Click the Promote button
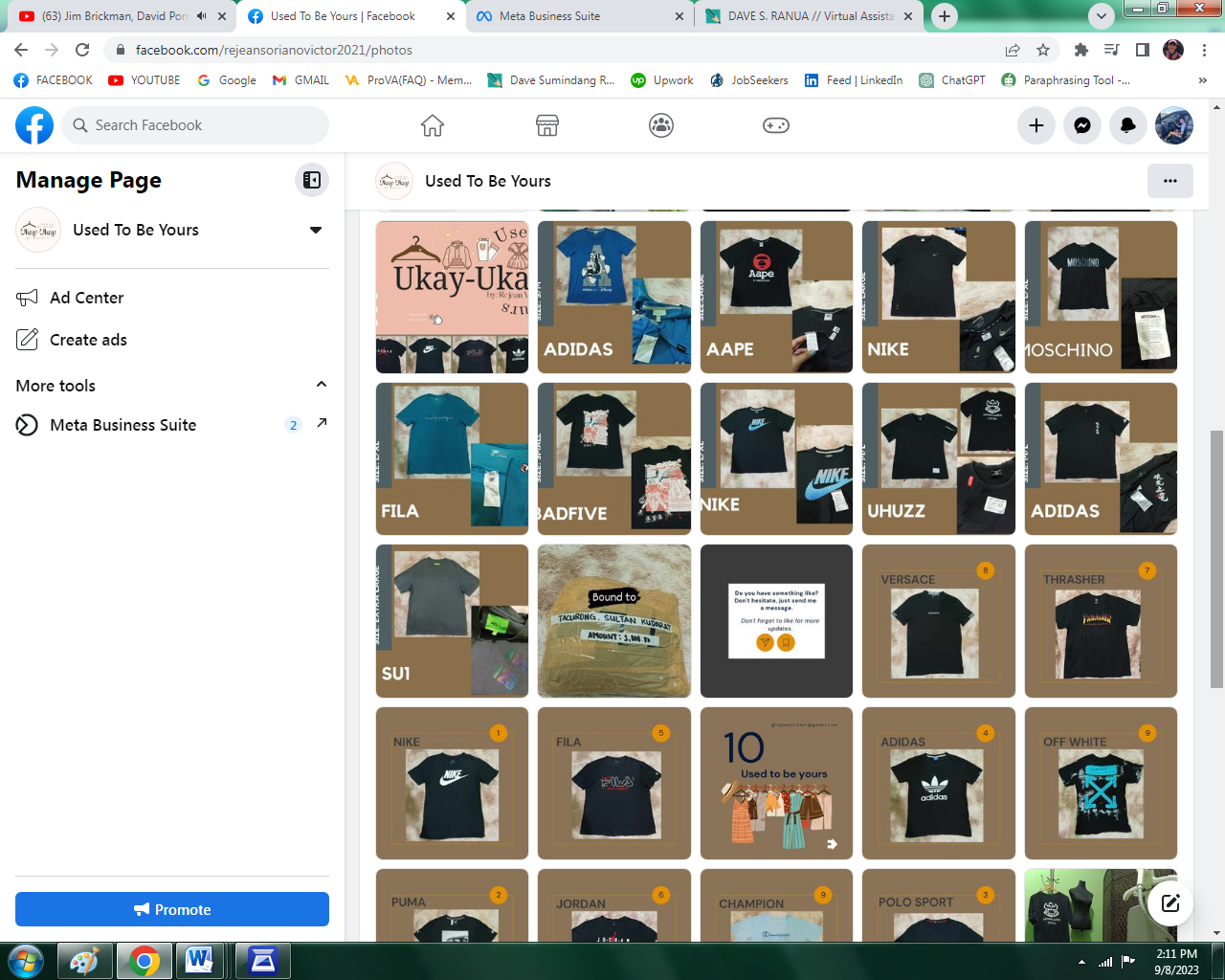The width and height of the screenshot is (1225, 980). (172, 909)
